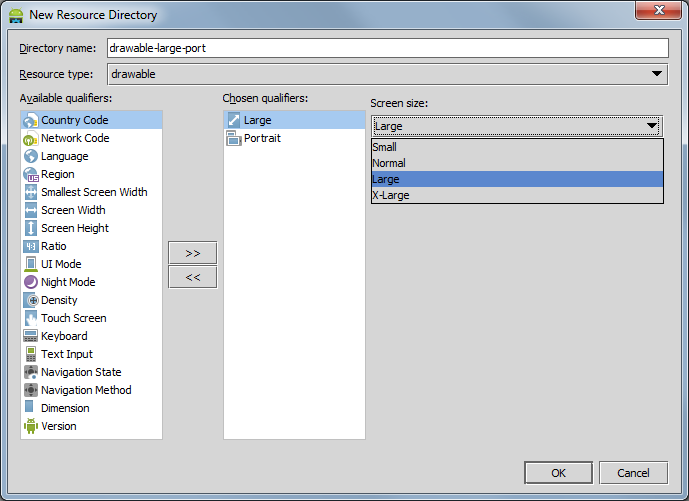
Task: Select the Language globe icon
Action: (x=31, y=156)
